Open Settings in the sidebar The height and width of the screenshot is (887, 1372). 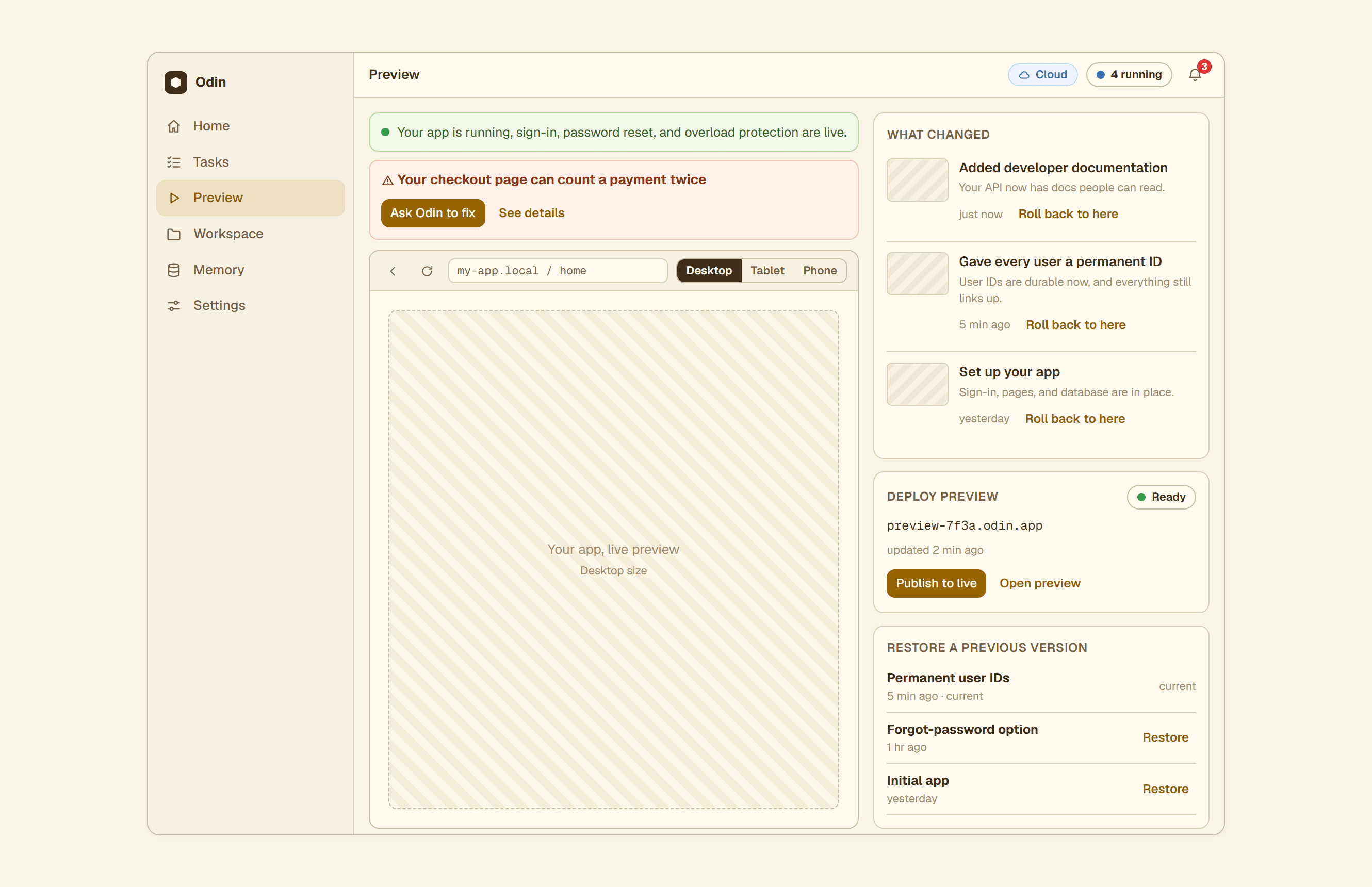(x=251, y=305)
